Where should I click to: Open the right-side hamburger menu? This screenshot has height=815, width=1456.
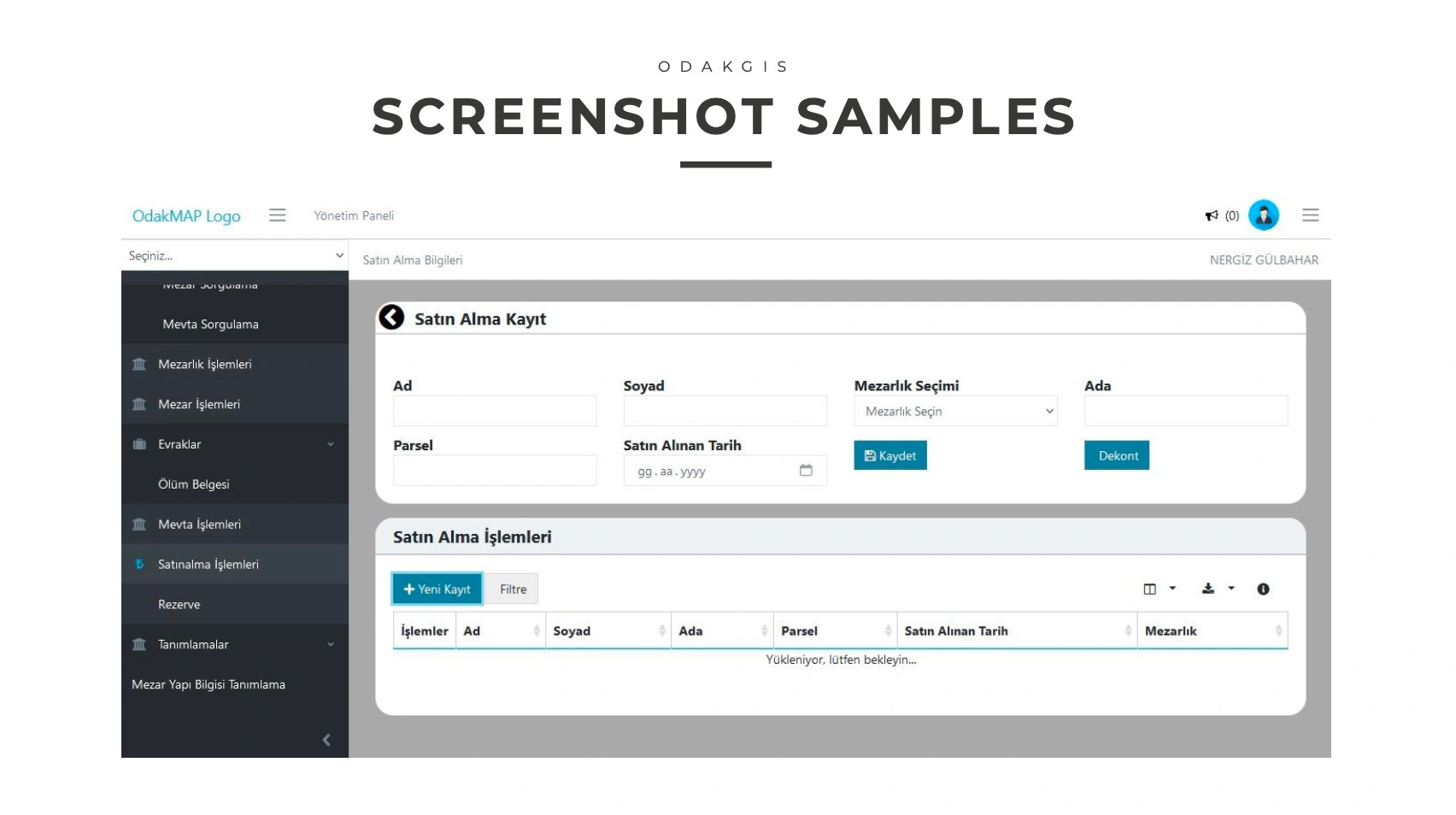[1310, 215]
